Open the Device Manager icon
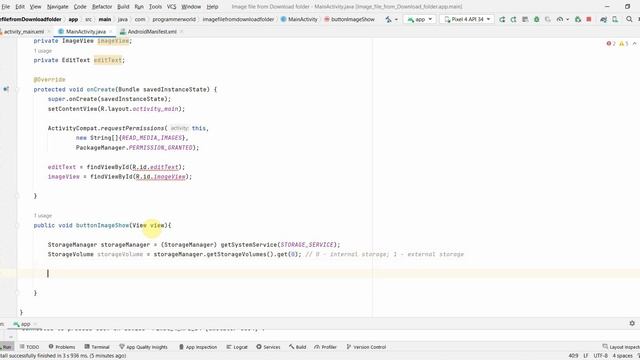The height and width of the screenshot is (360, 640). point(615,19)
